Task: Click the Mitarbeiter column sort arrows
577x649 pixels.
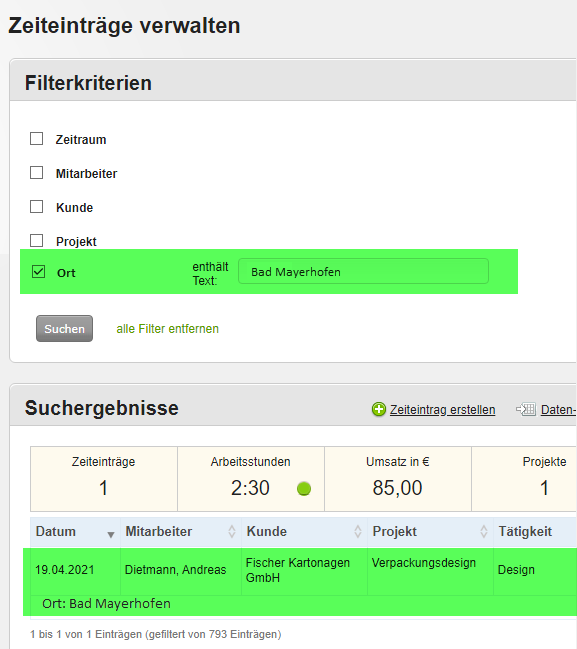Action: tap(232, 531)
